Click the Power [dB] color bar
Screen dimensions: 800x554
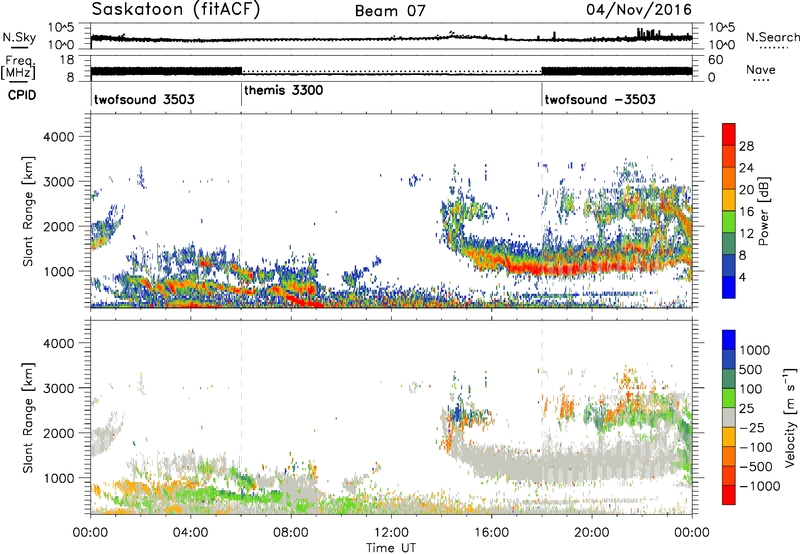tap(729, 210)
